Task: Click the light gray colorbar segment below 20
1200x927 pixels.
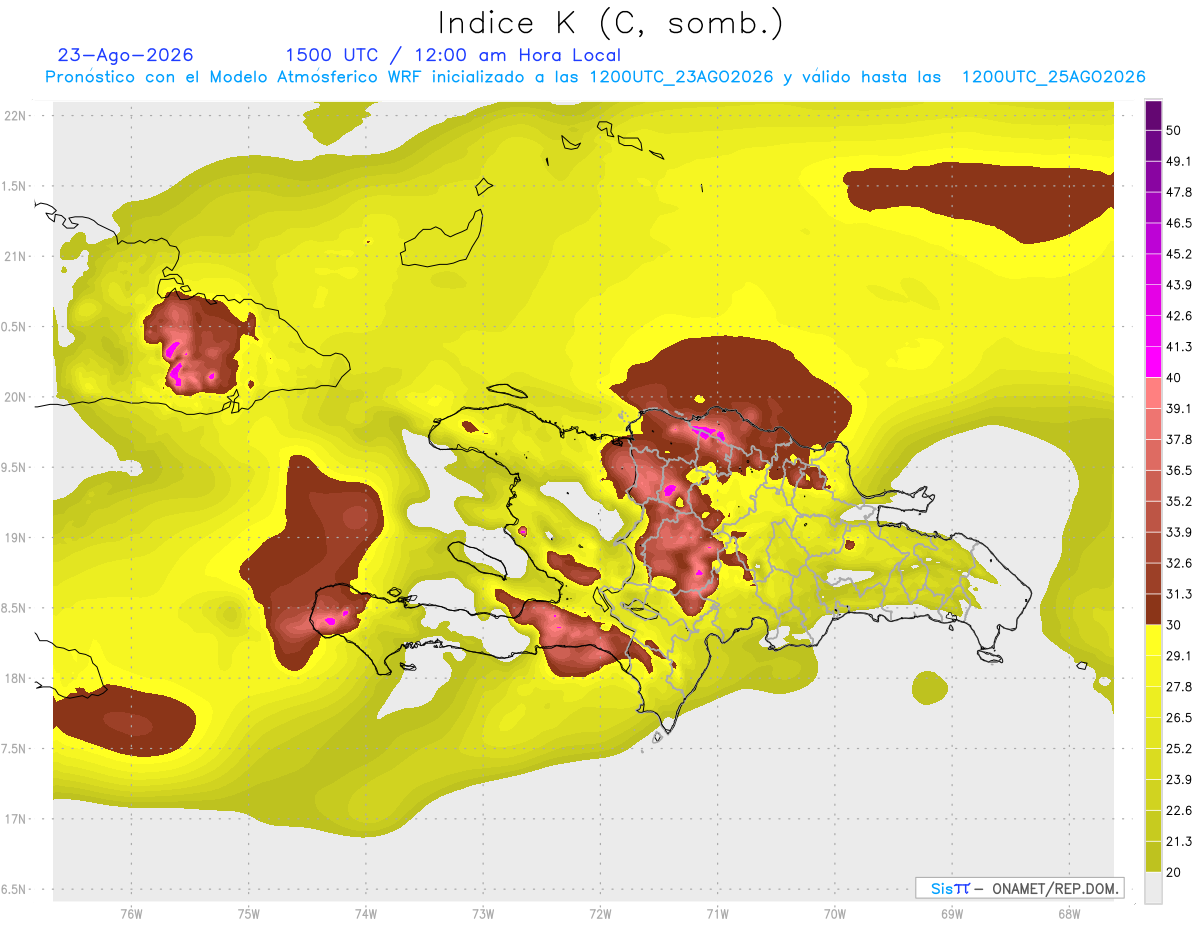Action: coord(1154,887)
